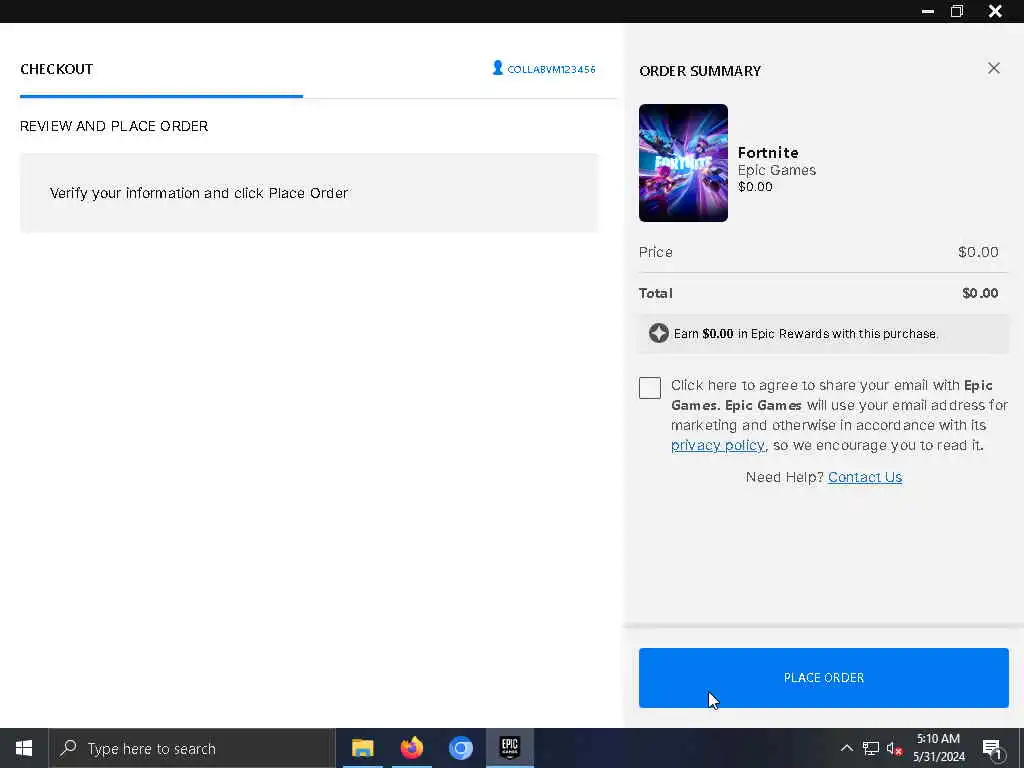Click the 'Fortnite' product title
1024x768 pixels.
point(768,152)
